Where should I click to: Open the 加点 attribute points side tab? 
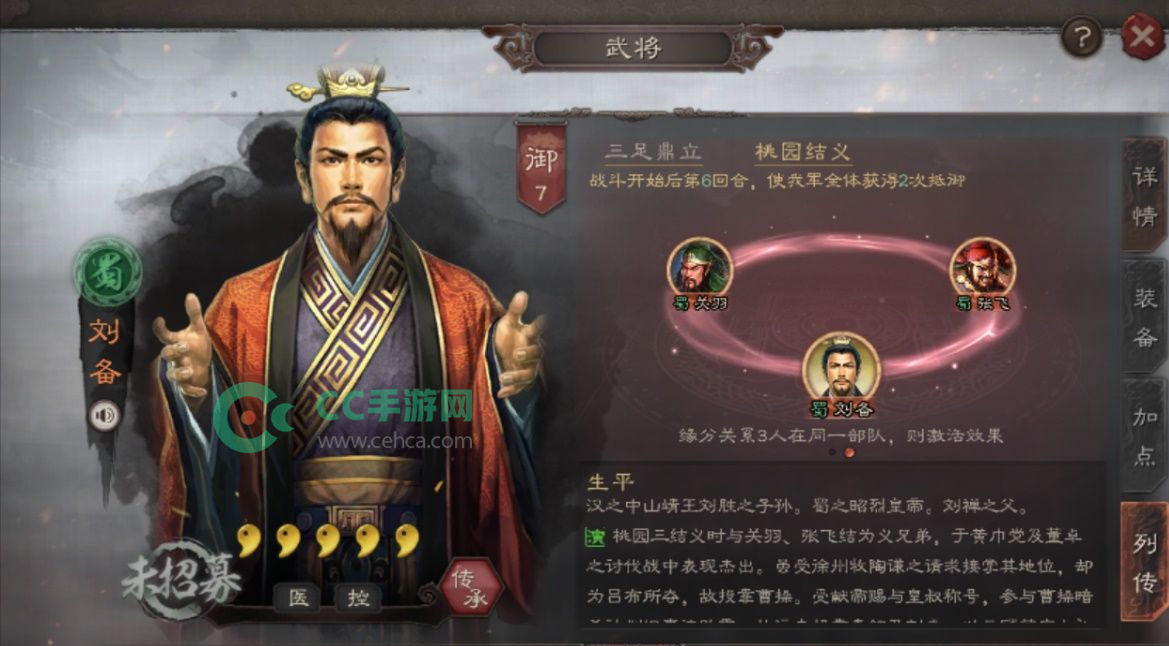coord(1144,435)
